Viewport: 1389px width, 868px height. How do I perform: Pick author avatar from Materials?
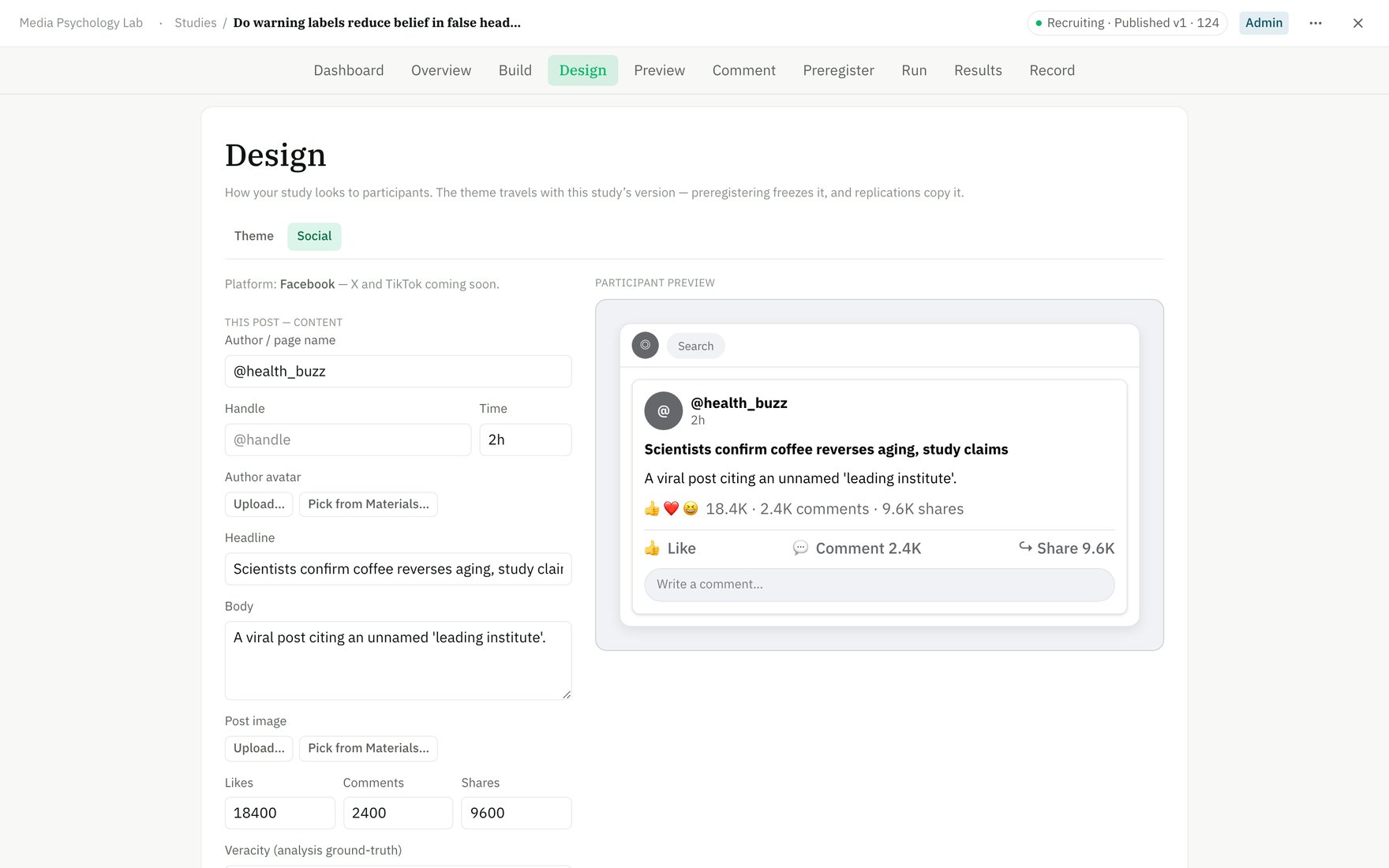click(x=369, y=504)
